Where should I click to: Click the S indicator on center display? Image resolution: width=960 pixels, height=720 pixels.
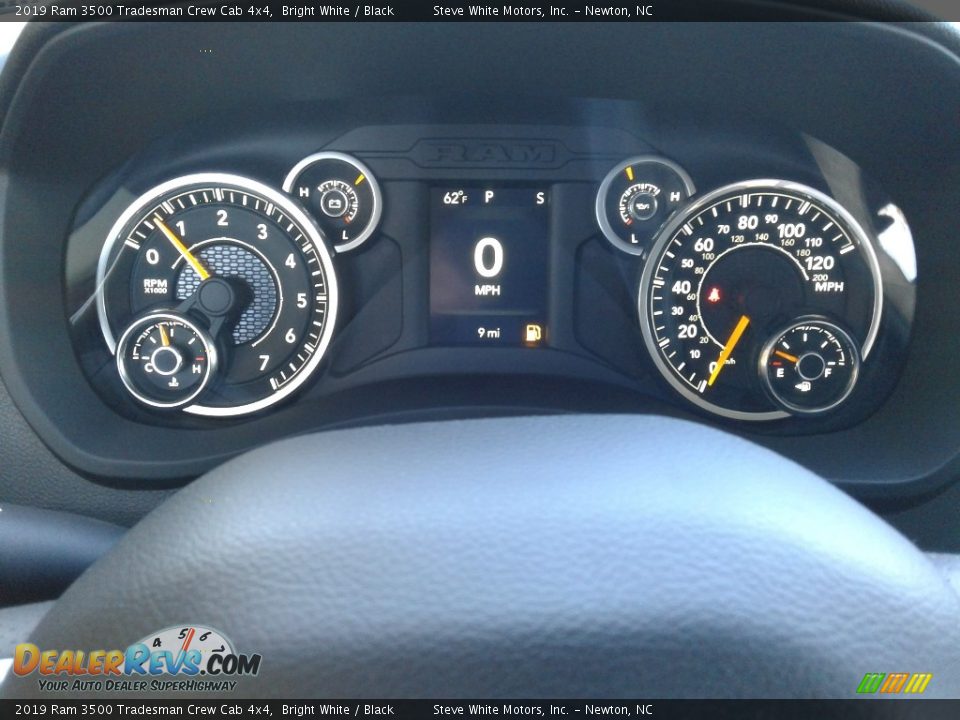pyautogui.click(x=539, y=198)
